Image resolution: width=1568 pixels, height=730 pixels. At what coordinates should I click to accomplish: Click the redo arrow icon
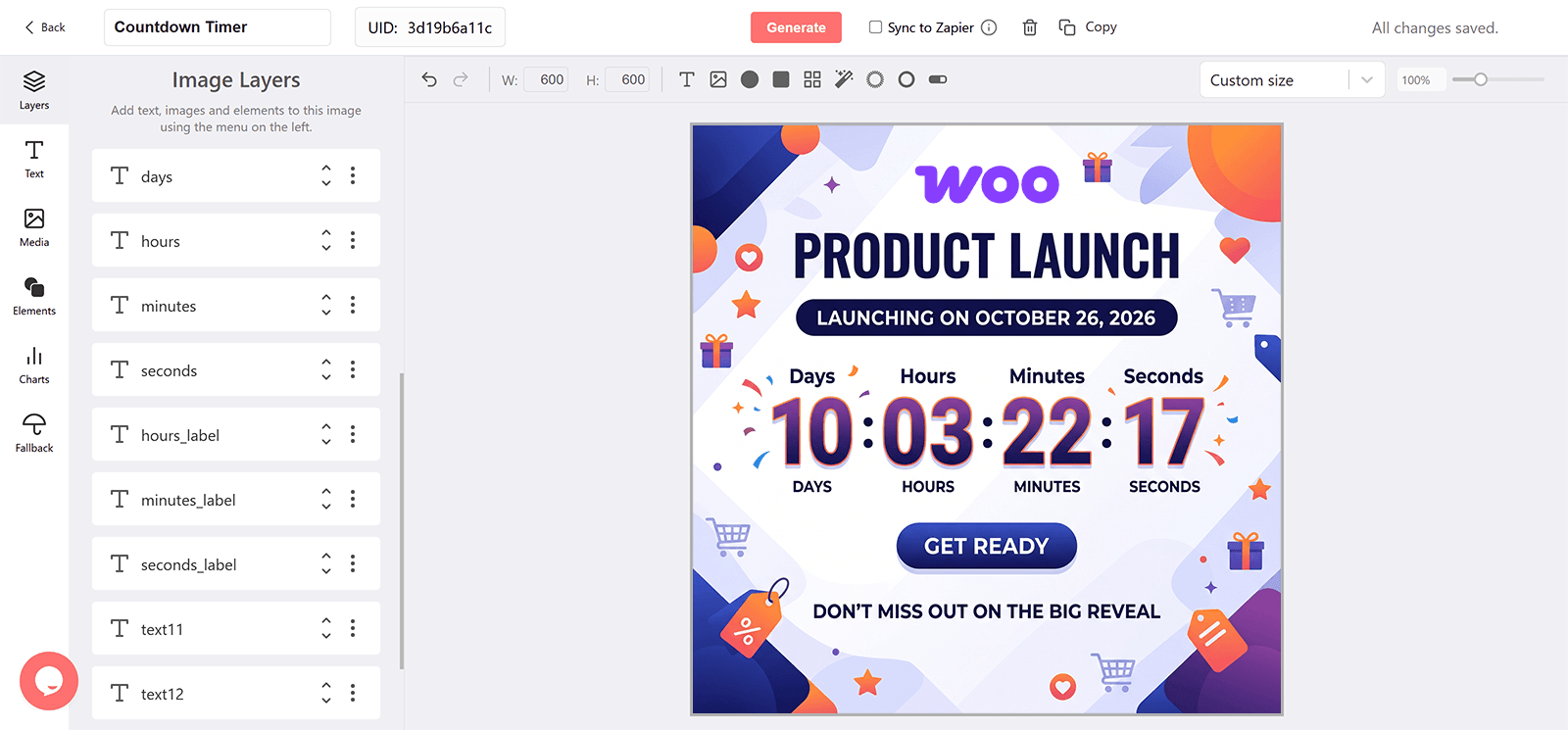click(461, 79)
